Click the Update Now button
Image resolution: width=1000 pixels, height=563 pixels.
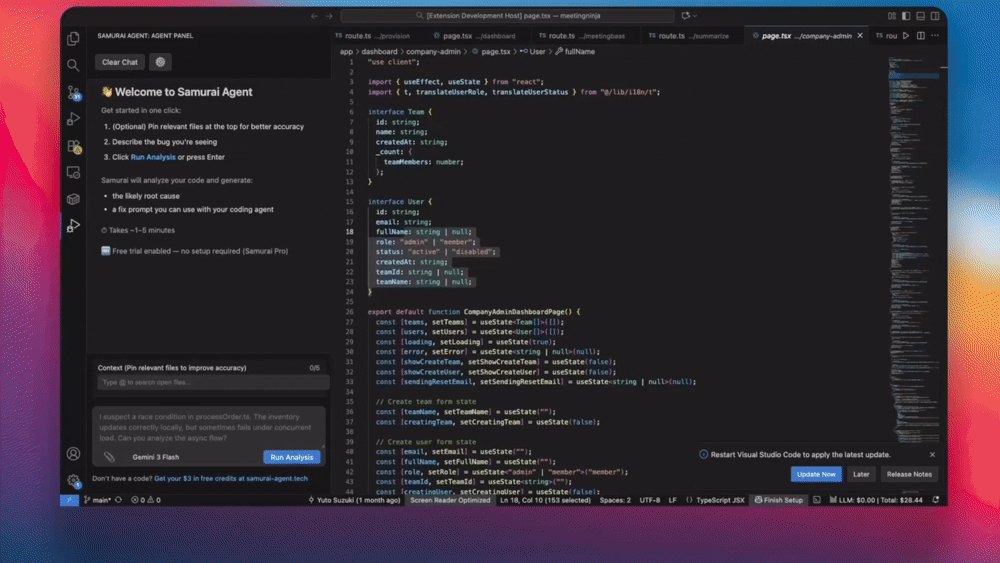(x=816, y=474)
